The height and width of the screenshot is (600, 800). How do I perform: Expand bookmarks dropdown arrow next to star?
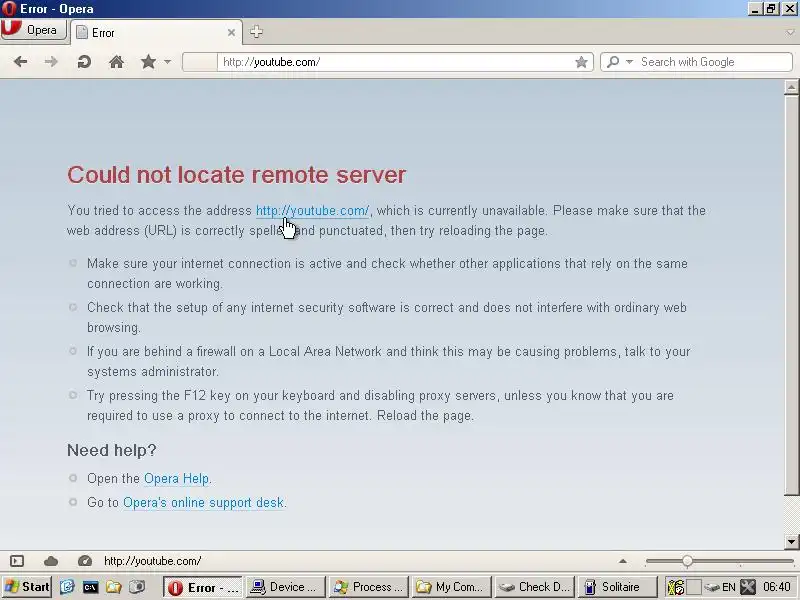click(167, 62)
